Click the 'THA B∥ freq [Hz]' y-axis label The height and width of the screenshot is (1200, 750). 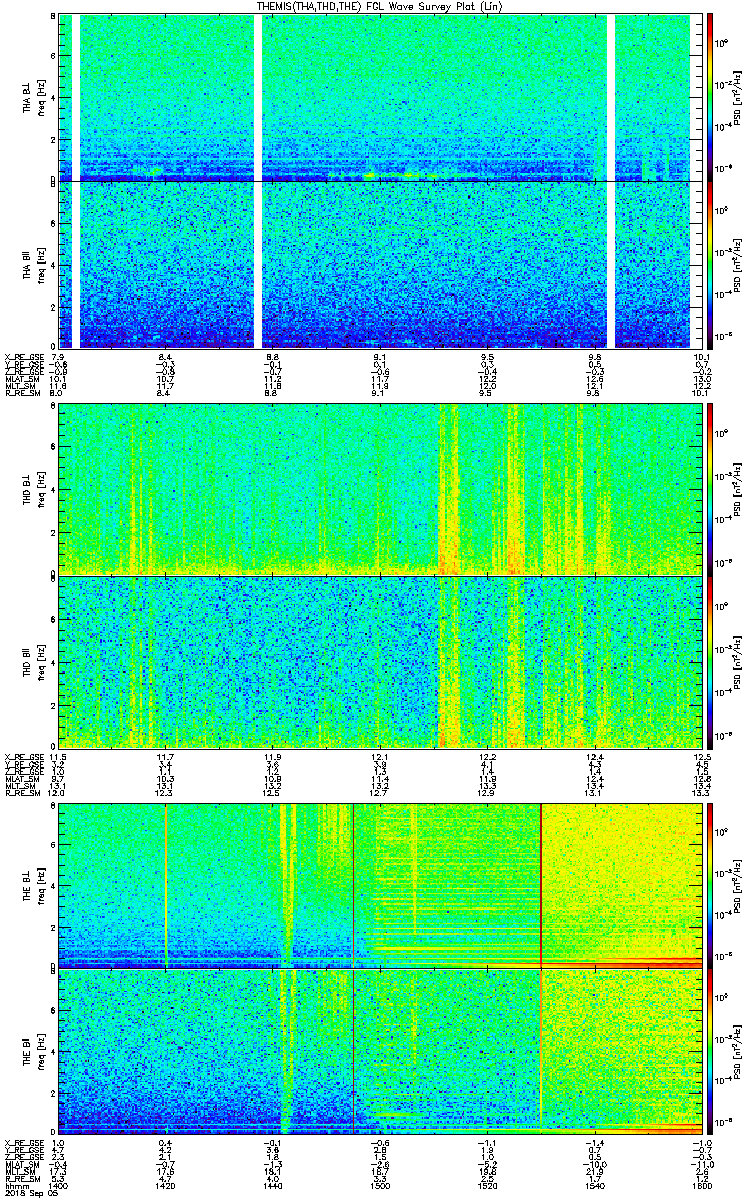click(34, 264)
